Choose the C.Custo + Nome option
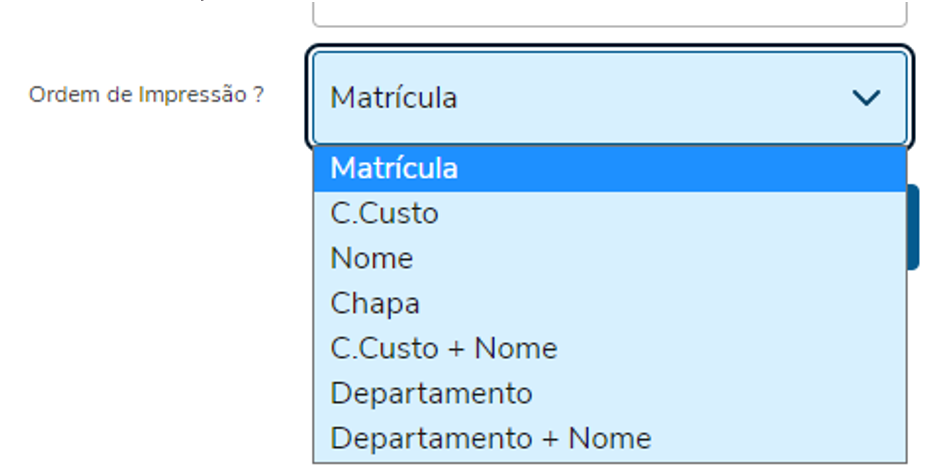The width and height of the screenshot is (926, 470). click(x=444, y=348)
